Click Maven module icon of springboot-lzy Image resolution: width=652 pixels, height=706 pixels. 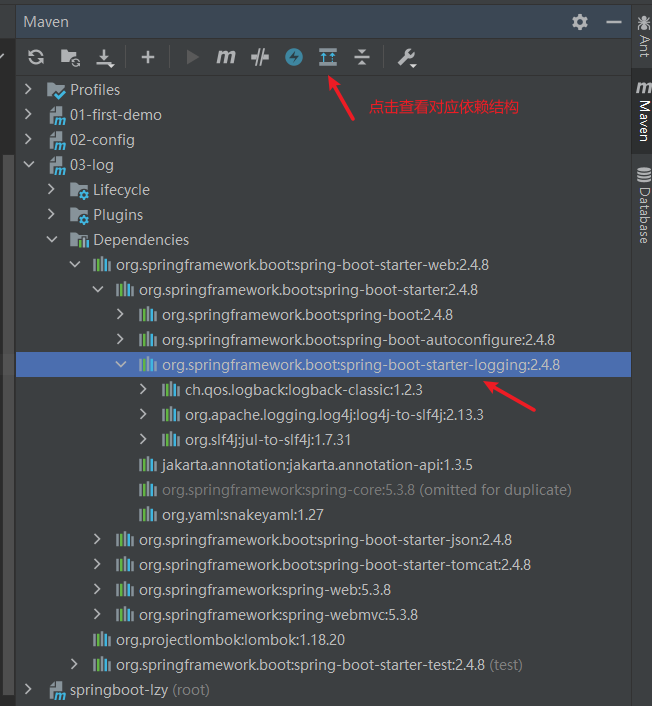(58, 690)
